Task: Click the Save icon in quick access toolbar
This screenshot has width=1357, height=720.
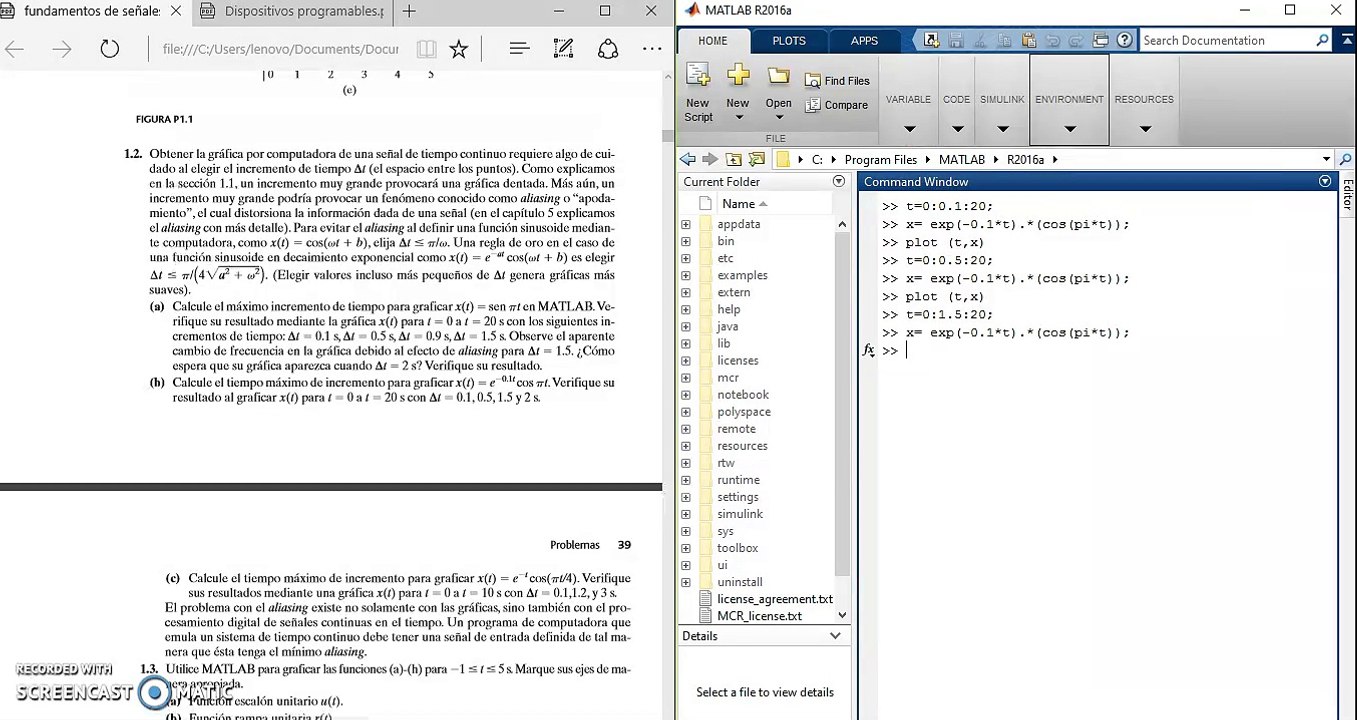Action: (956, 40)
